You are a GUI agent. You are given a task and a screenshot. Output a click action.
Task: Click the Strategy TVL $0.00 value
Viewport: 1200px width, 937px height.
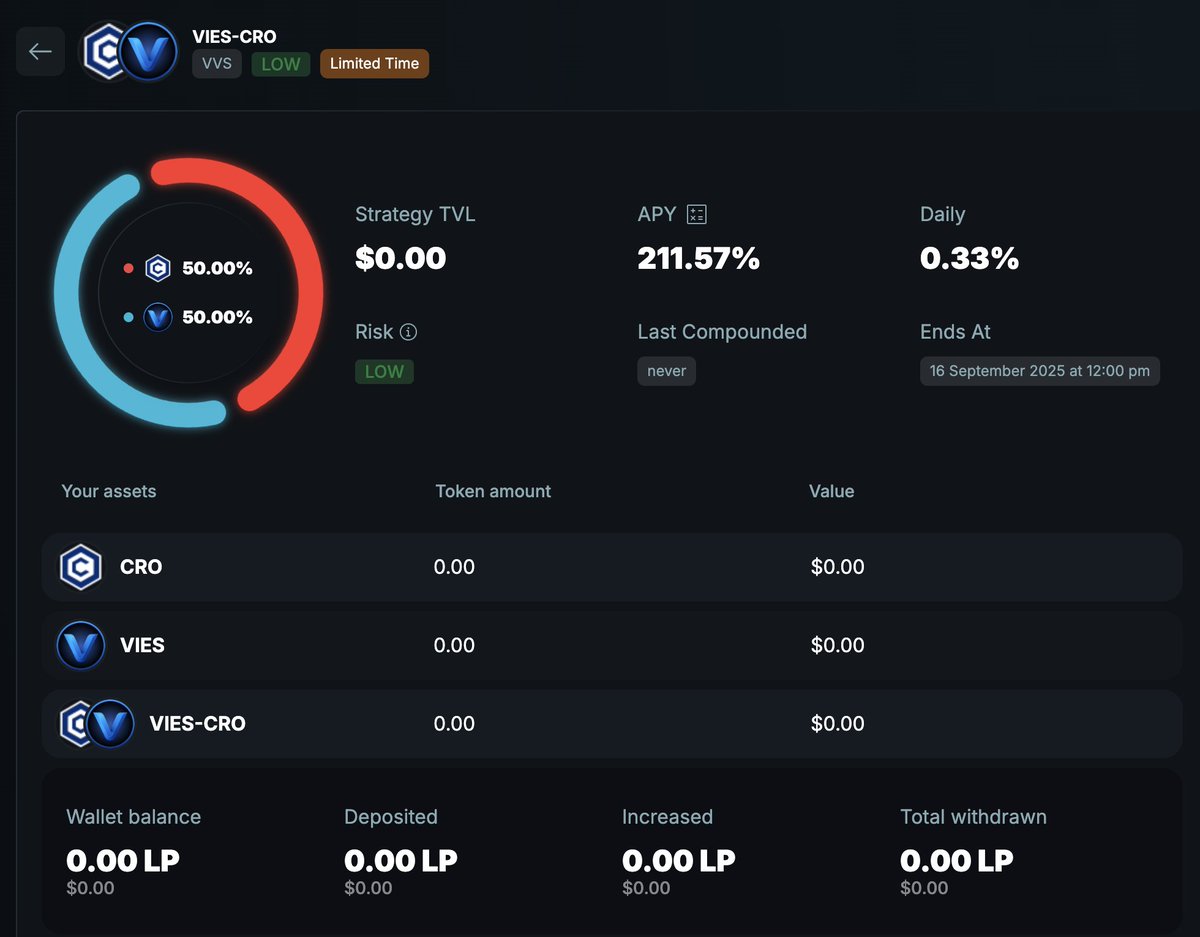coord(401,259)
